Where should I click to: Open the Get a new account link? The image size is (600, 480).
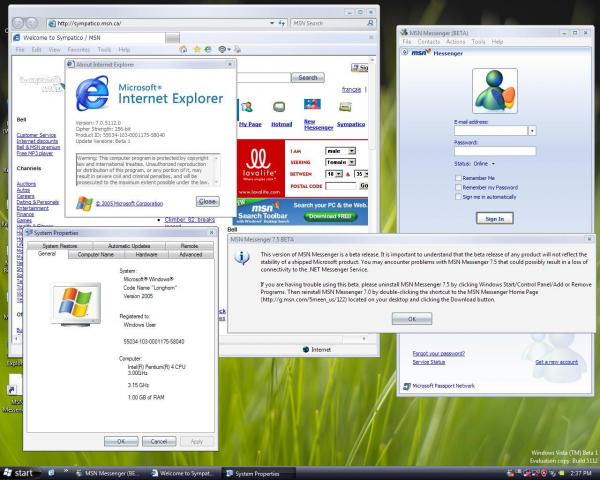point(556,362)
